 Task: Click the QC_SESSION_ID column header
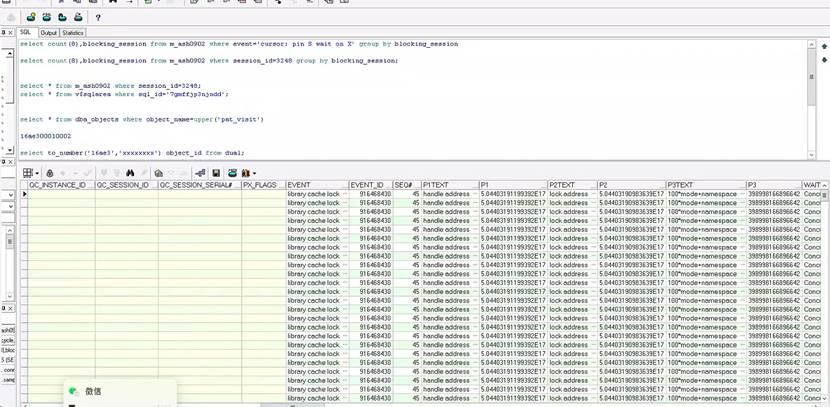(x=127, y=185)
